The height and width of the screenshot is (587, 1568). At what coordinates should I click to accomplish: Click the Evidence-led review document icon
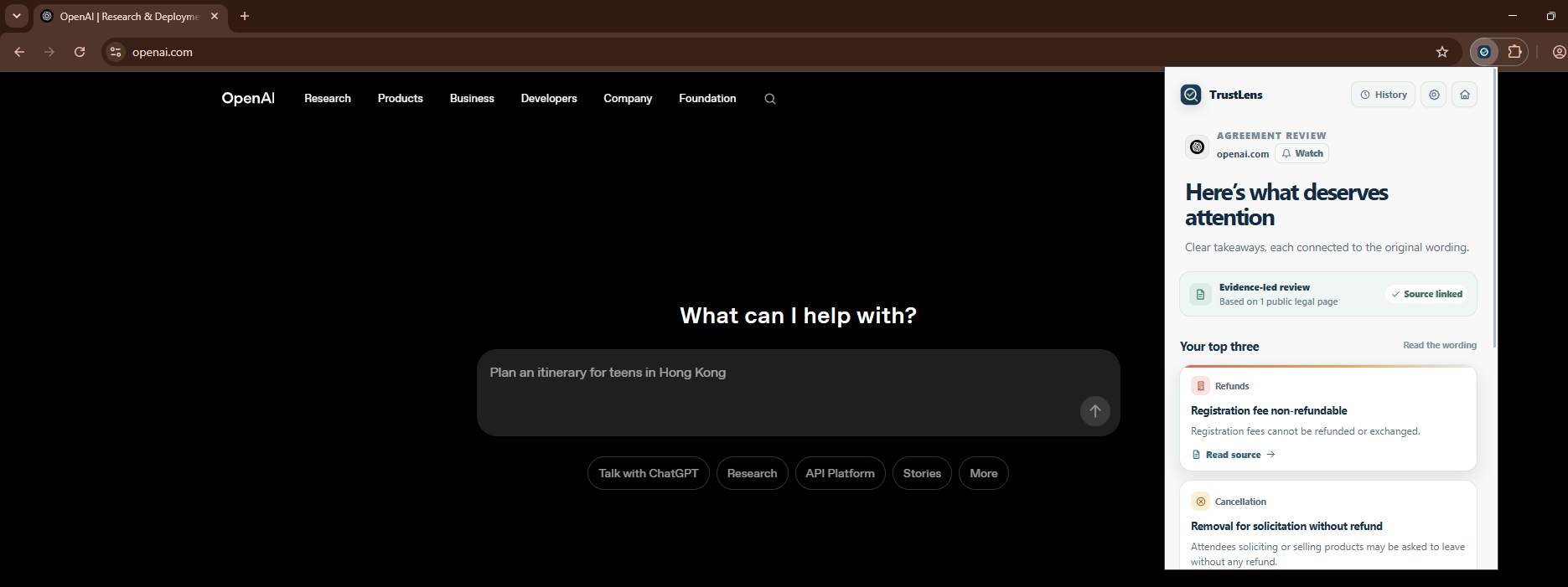pos(1200,295)
